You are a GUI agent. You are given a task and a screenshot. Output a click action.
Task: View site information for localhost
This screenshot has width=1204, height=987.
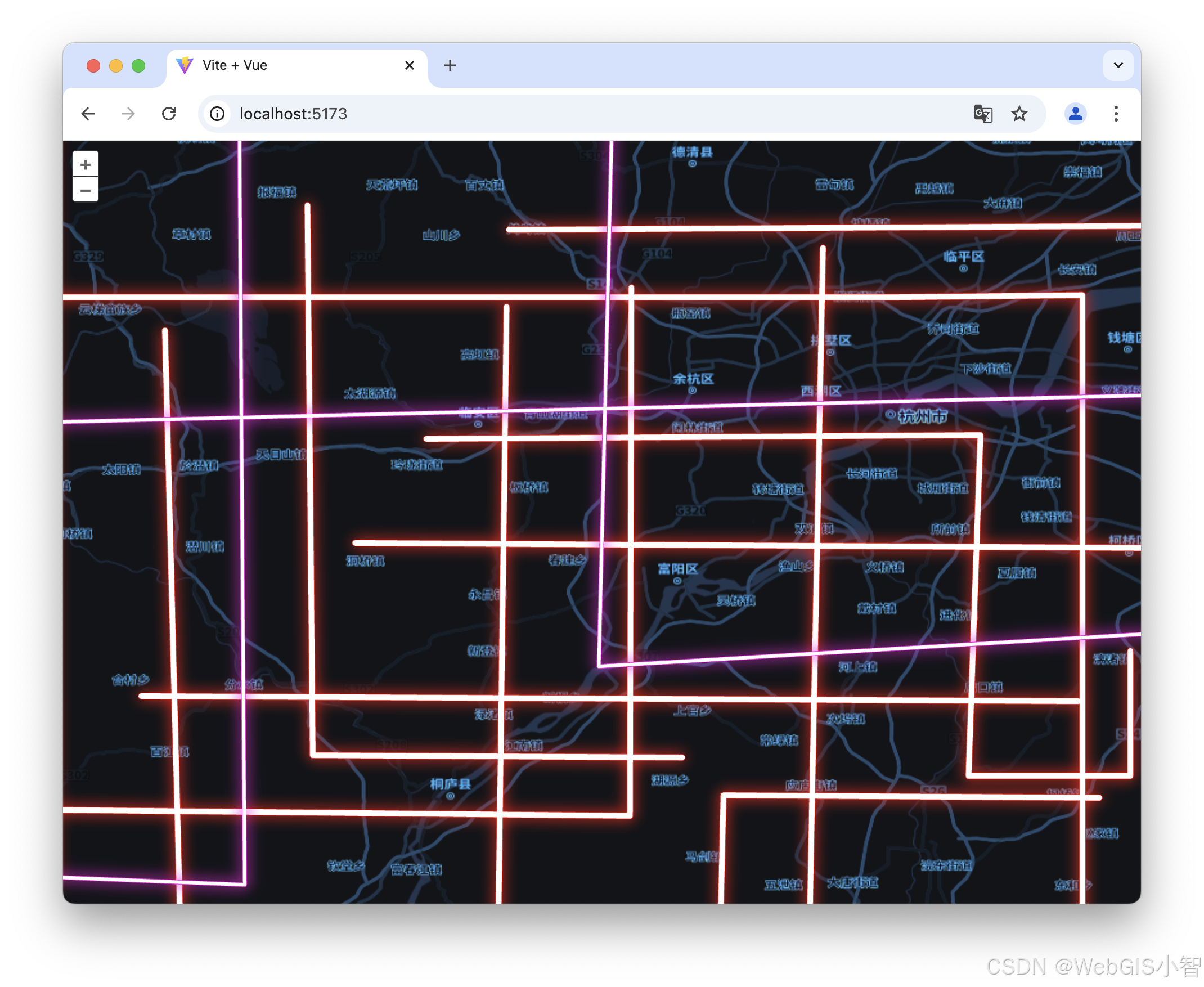pyautogui.click(x=217, y=114)
